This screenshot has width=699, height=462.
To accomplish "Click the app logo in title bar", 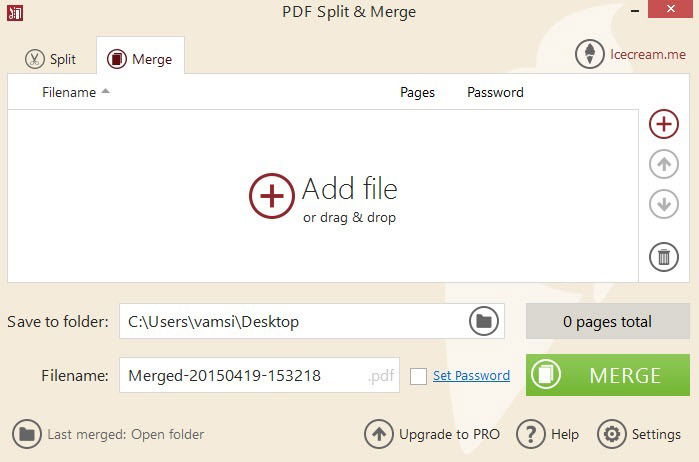I will click(15, 12).
